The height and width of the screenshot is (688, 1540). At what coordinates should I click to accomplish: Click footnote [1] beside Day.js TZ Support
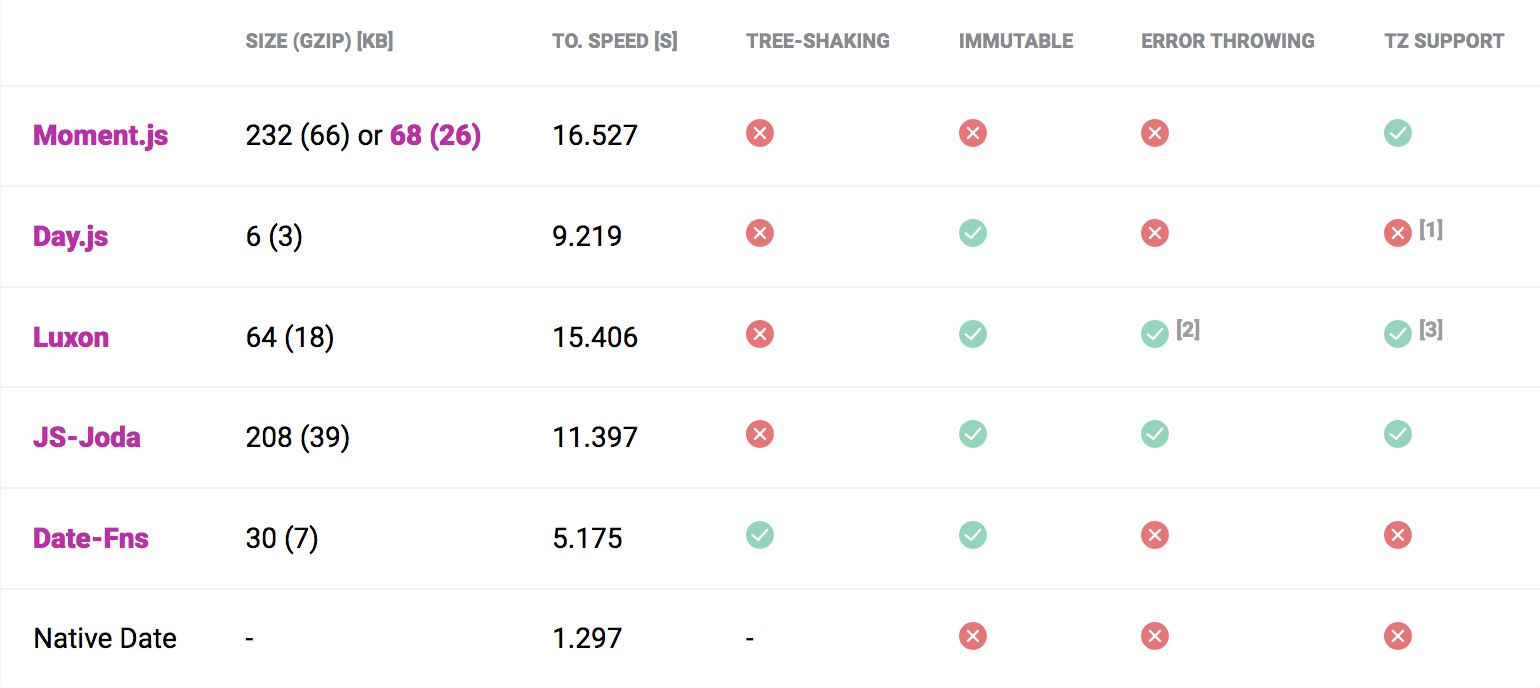[x=1431, y=229]
